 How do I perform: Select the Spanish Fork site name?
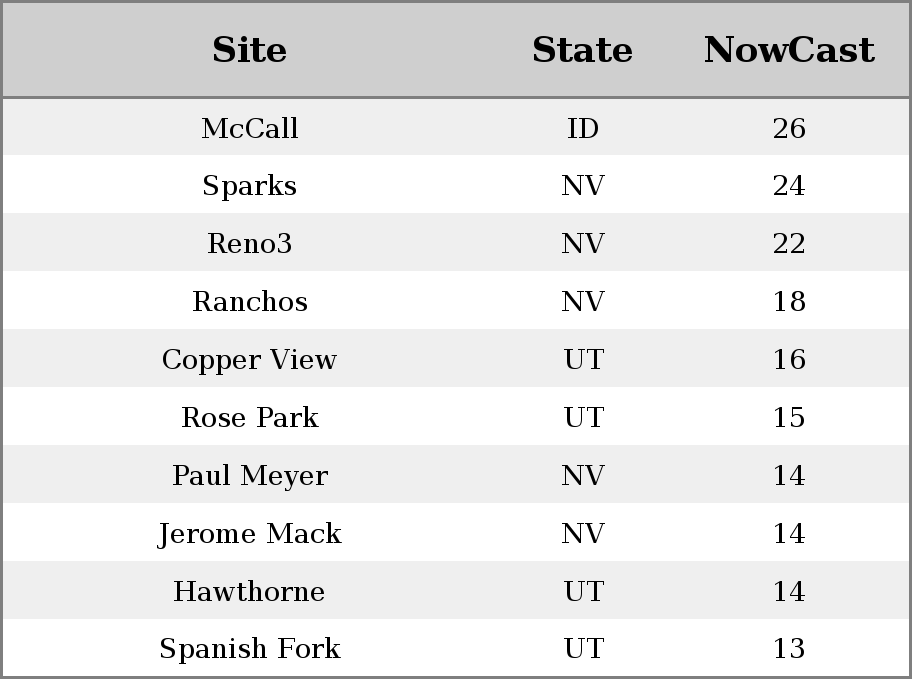click(249, 649)
